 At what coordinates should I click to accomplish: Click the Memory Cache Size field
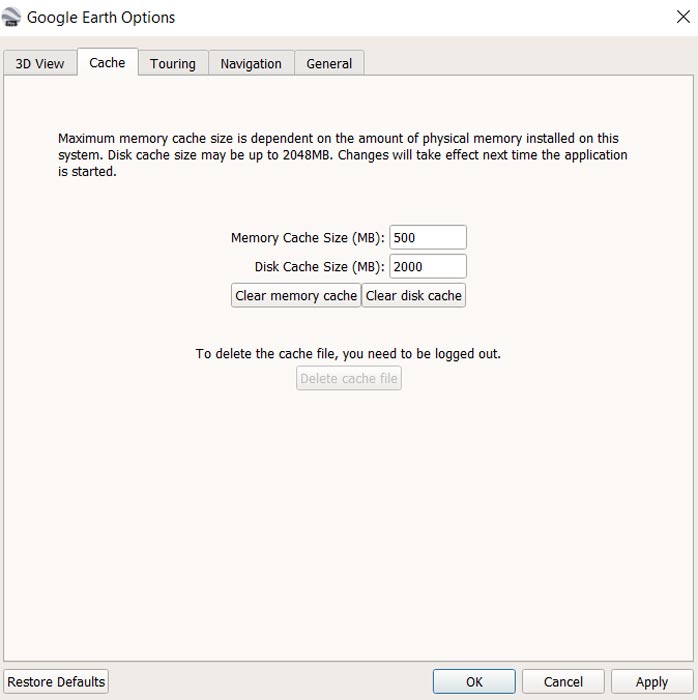(428, 238)
